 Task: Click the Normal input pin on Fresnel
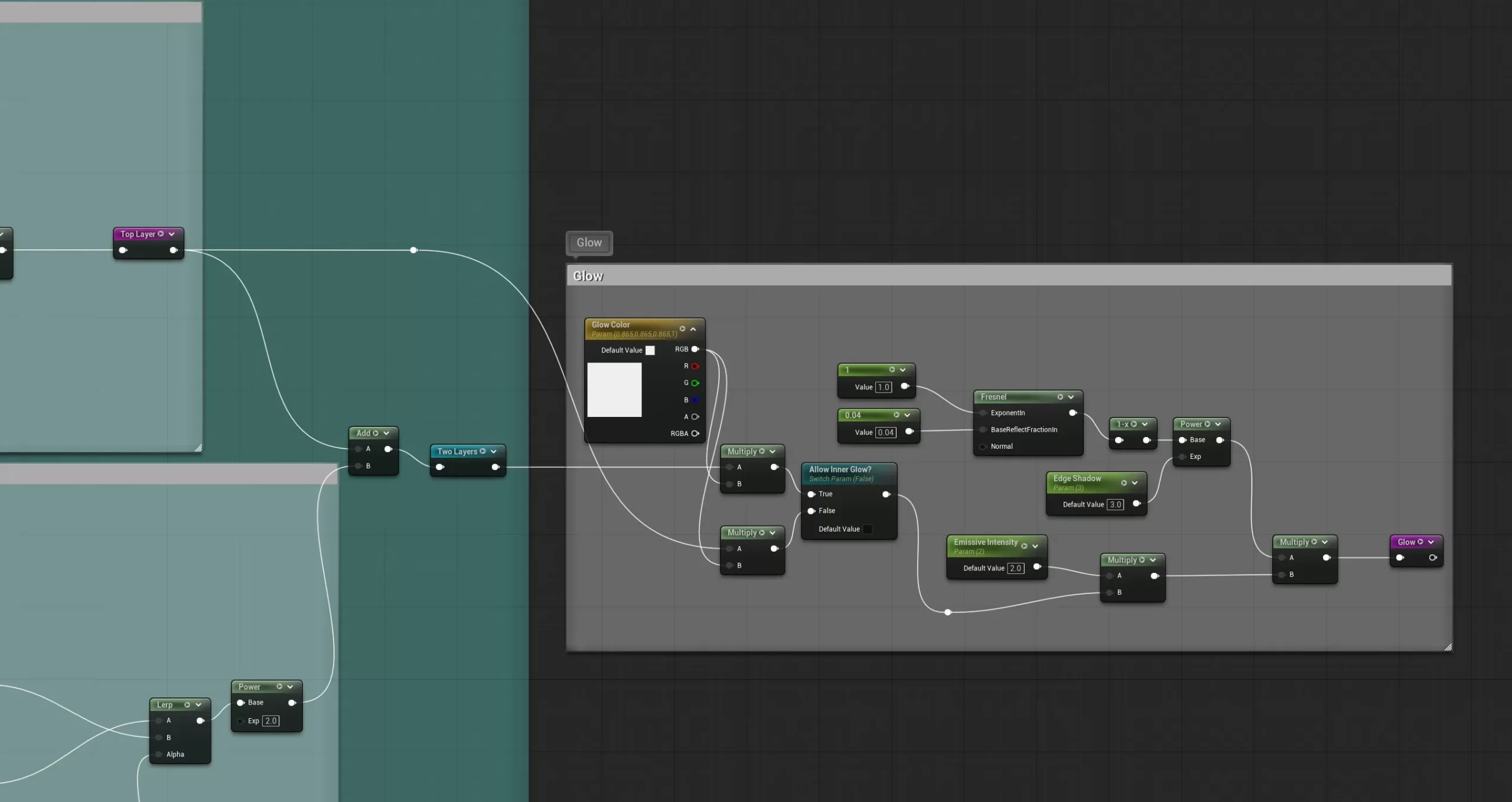[x=983, y=446]
